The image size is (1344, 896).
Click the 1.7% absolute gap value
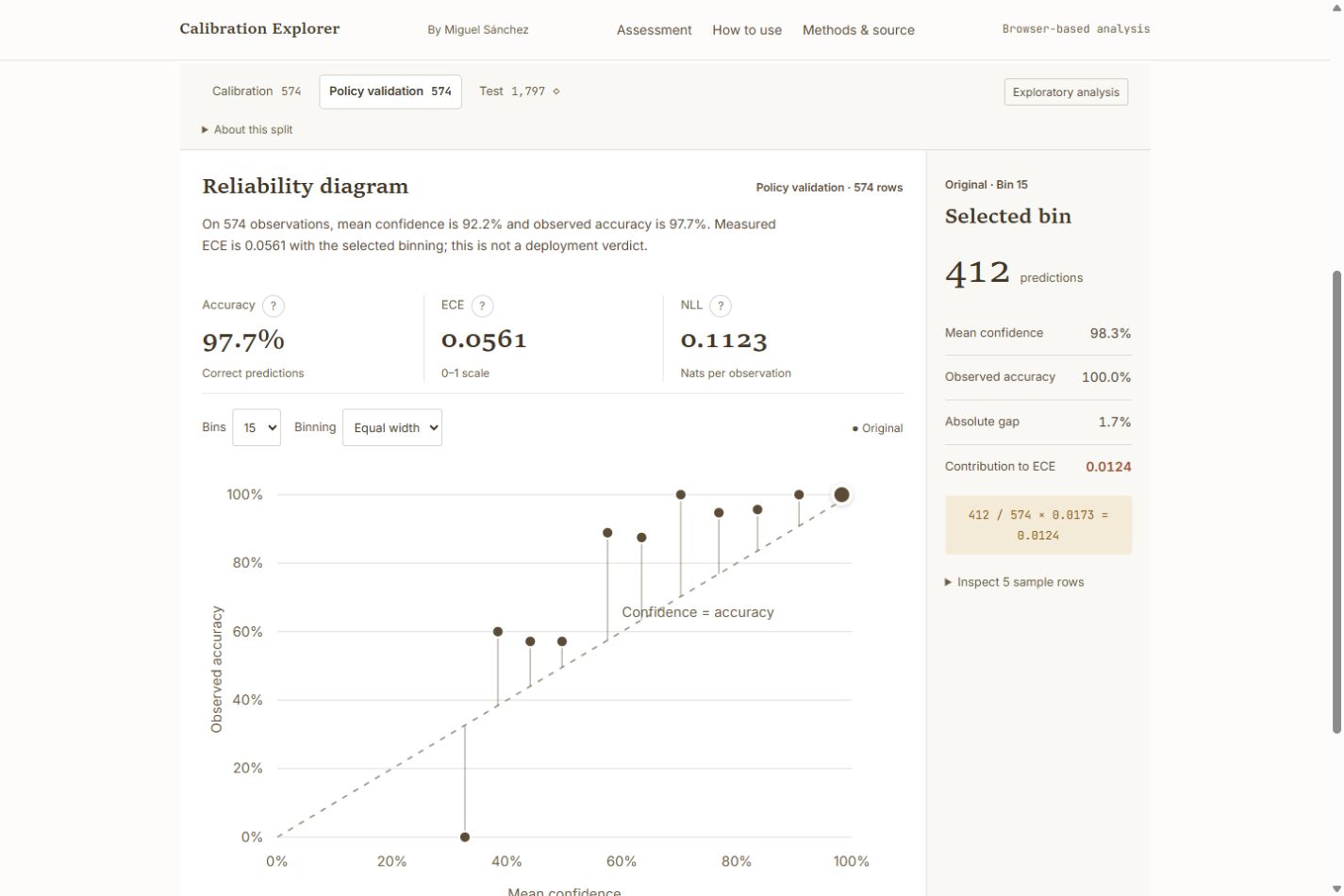tap(1115, 422)
